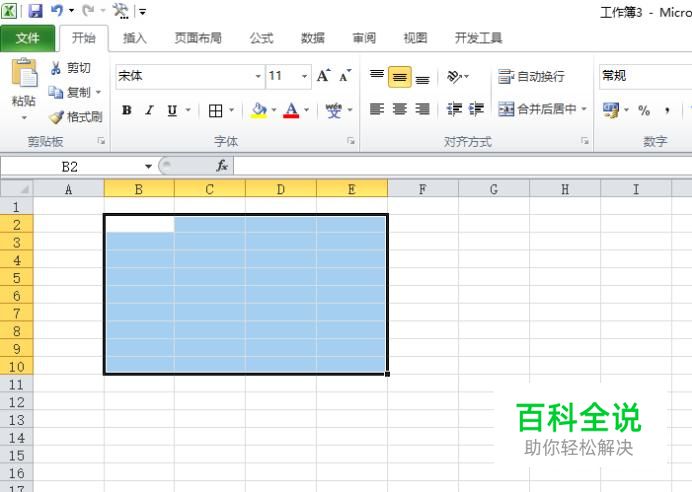Click the formula bar input area
692x492 pixels.
tap(463, 166)
